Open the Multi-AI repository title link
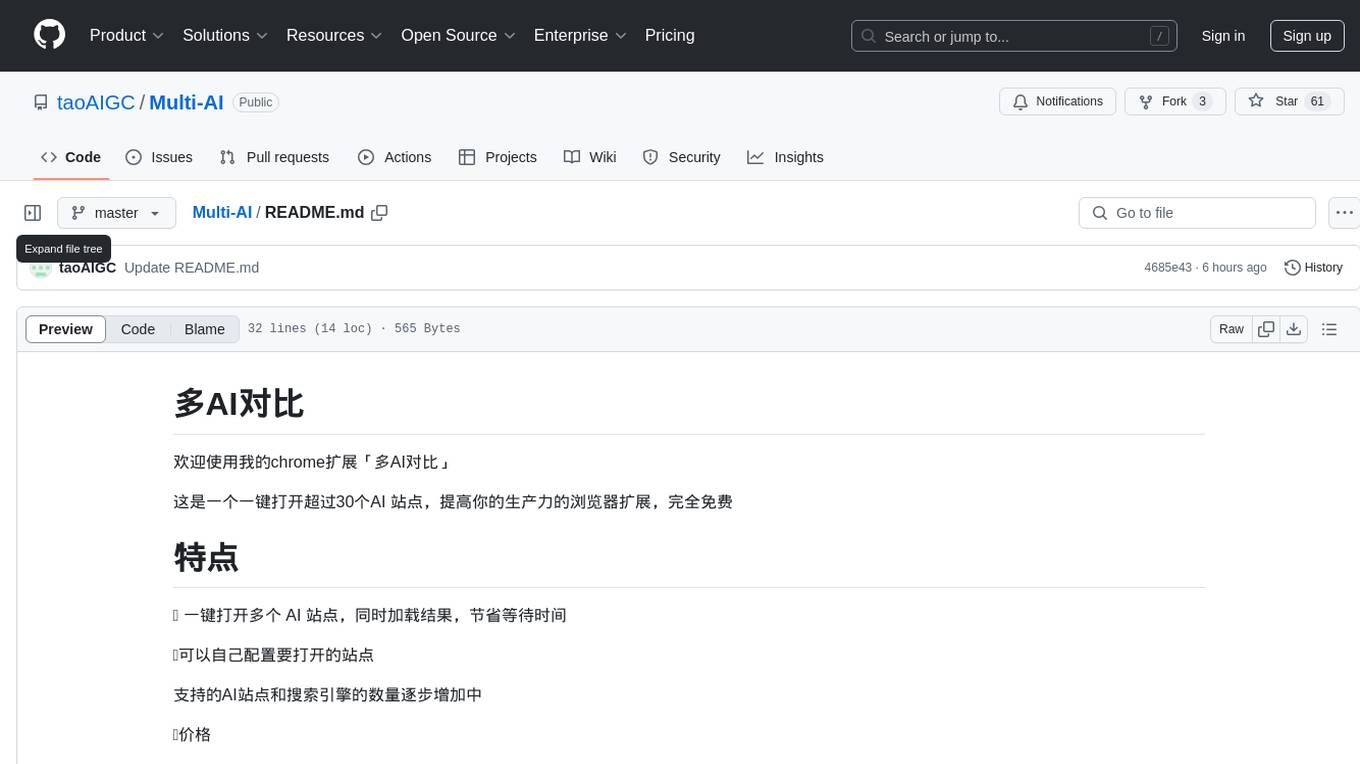This screenshot has width=1360, height=764. [186, 102]
